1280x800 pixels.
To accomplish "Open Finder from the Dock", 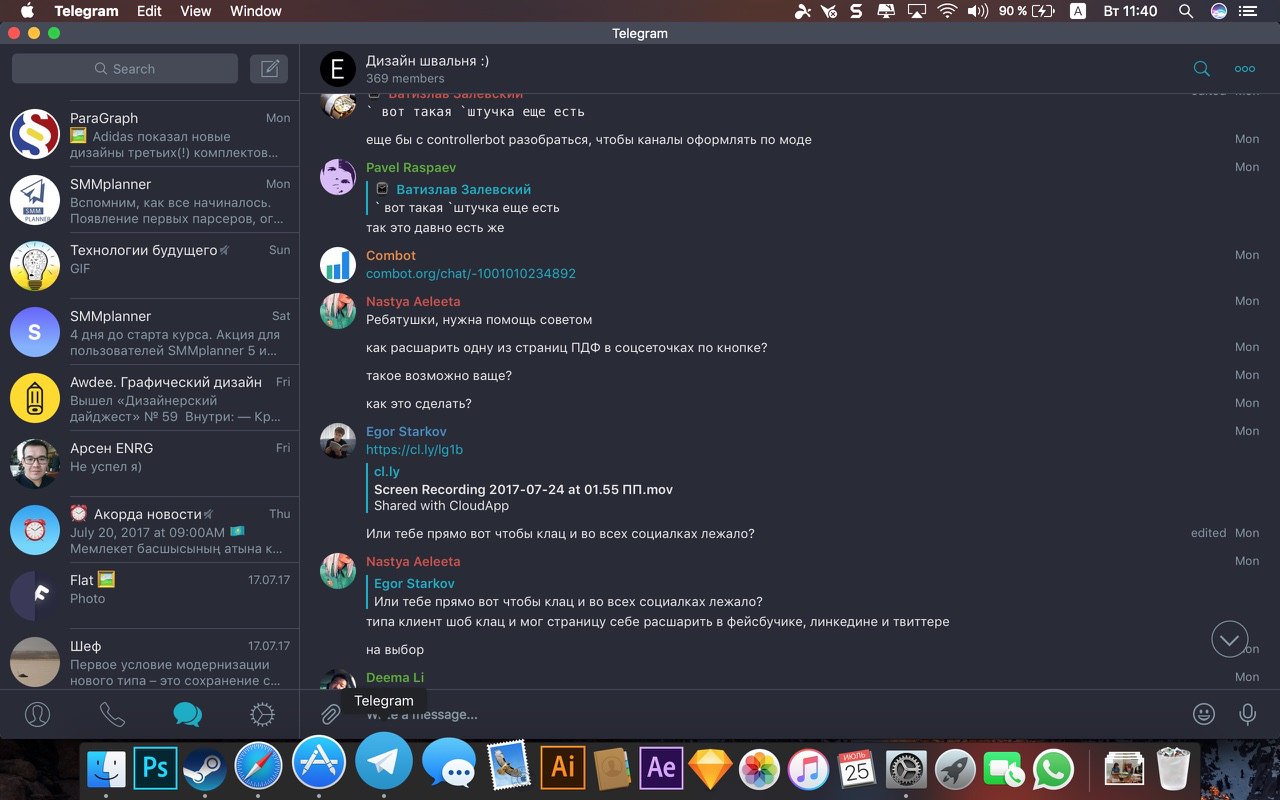I will coord(106,768).
